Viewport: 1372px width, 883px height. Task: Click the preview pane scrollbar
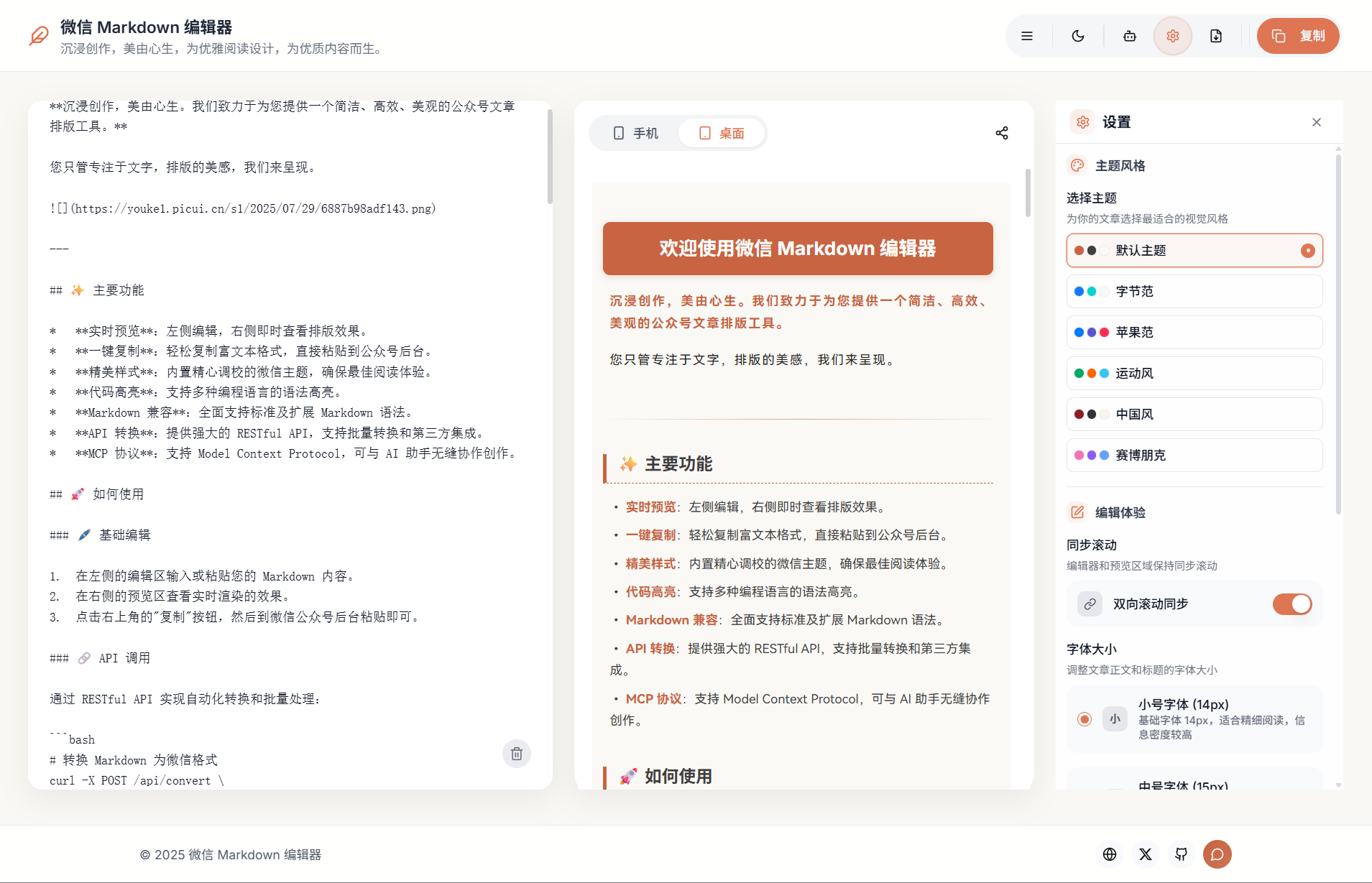(1028, 193)
